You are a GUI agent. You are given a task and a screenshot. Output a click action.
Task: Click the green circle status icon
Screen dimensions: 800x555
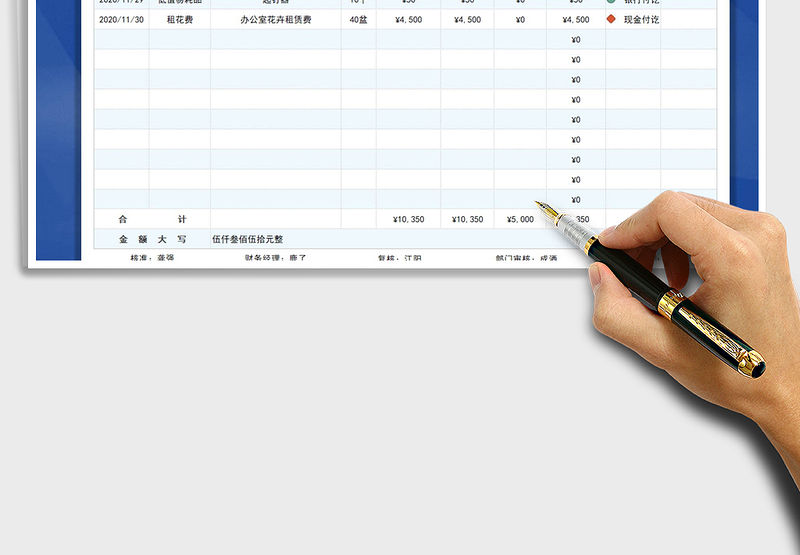611,2
